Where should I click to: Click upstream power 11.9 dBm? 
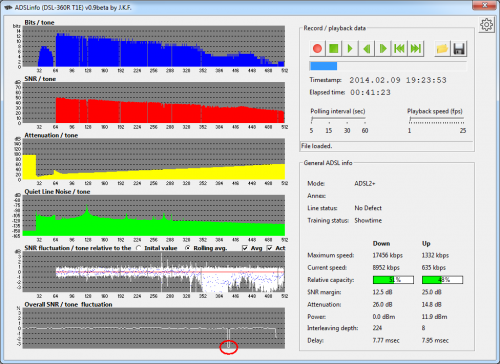pos(435,317)
